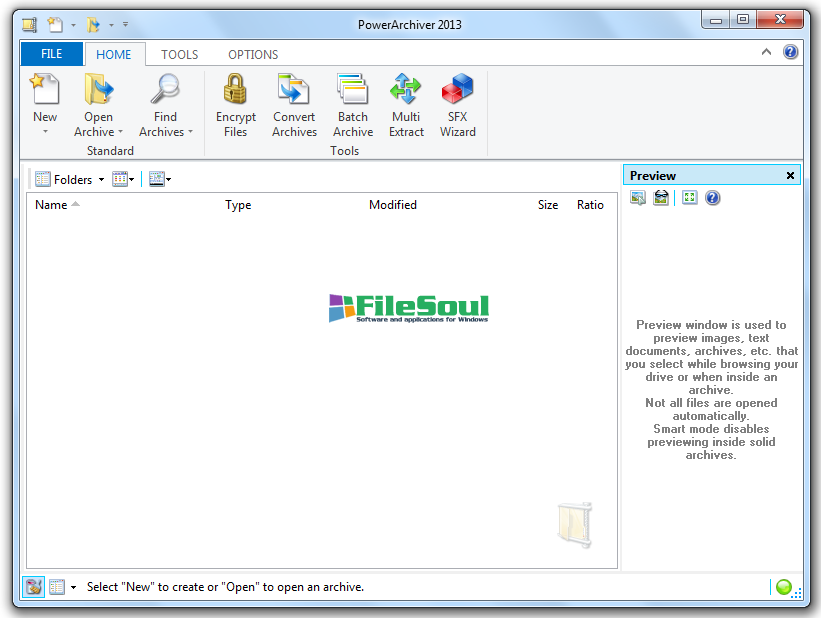Viewport: 821px width, 618px height.
Task: Switch to the OPTIONS tab
Action: click(x=253, y=54)
